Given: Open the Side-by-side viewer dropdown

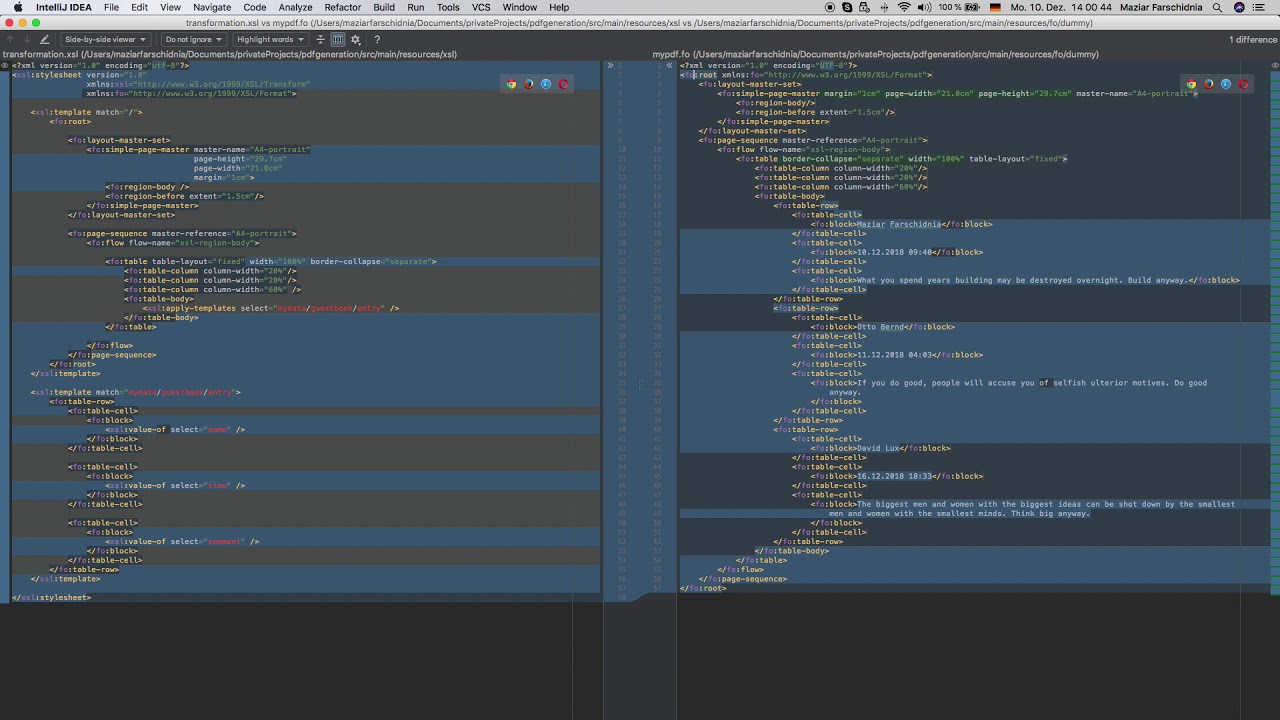Looking at the screenshot, I should pyautogui.click(x=105, y=40).
